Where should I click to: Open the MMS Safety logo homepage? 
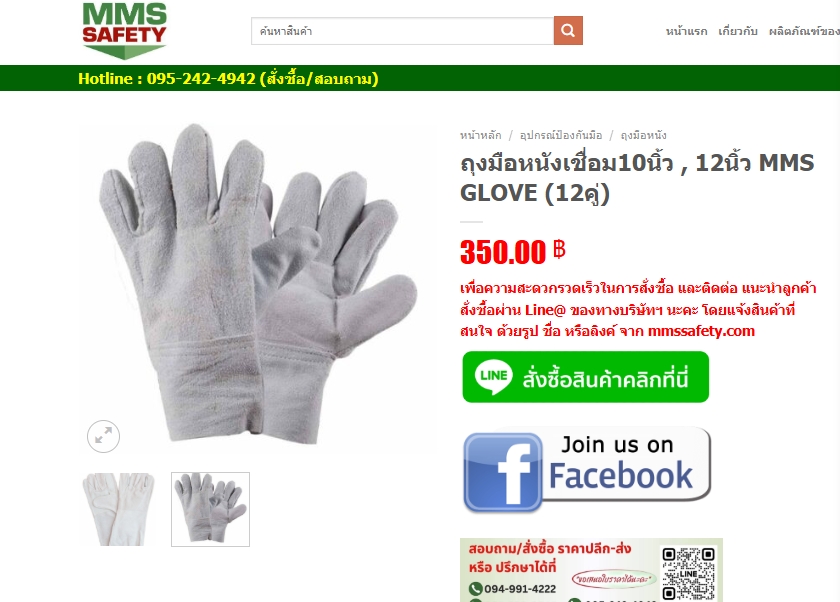pyautogui.click(x=124, y=31)
